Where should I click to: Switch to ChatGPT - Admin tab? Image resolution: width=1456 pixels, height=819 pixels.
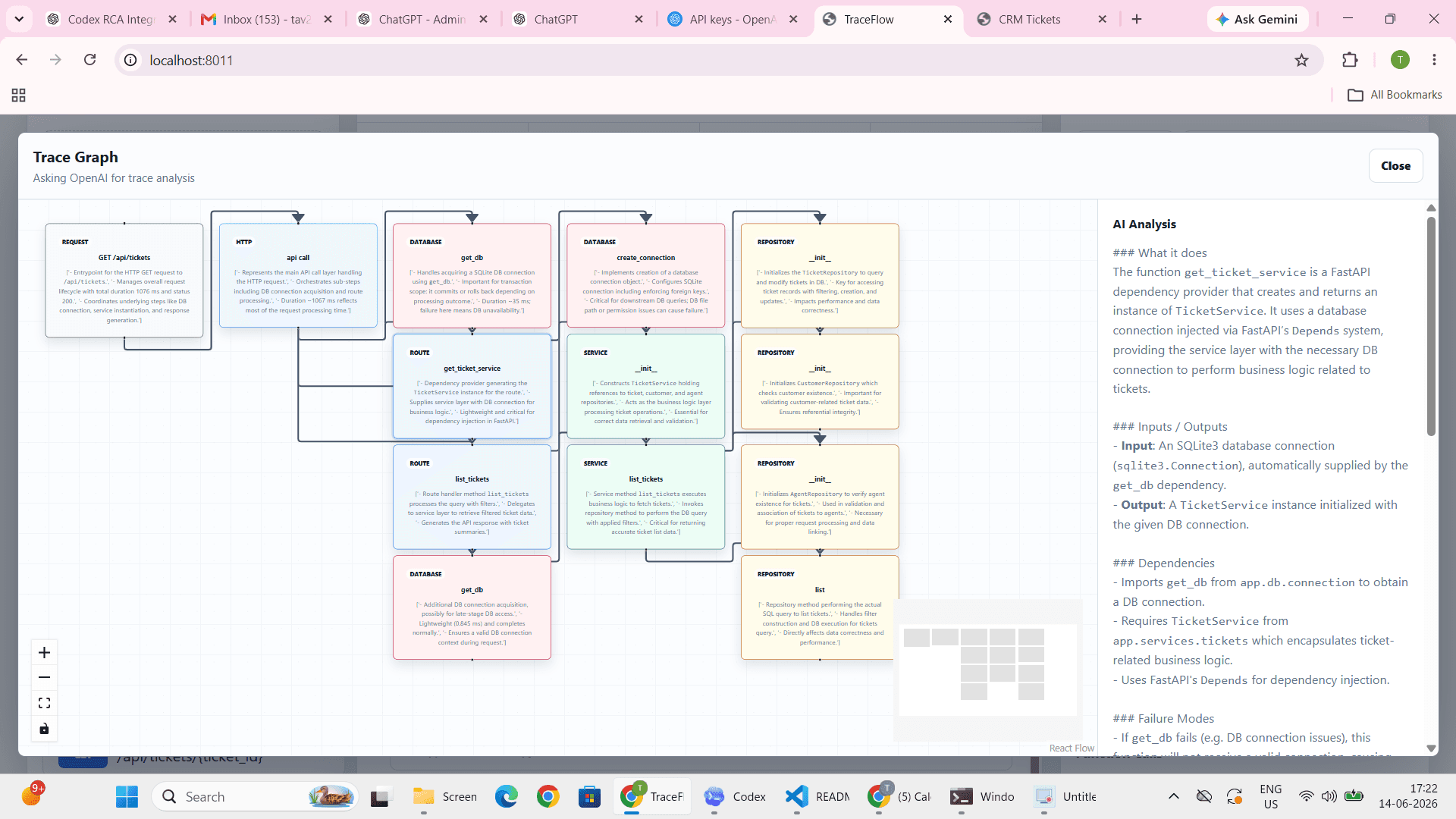(422, 20)
